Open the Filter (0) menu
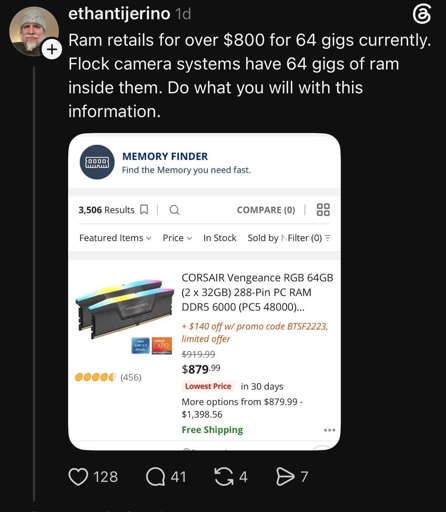446x512 pixels. pos(309,238)
